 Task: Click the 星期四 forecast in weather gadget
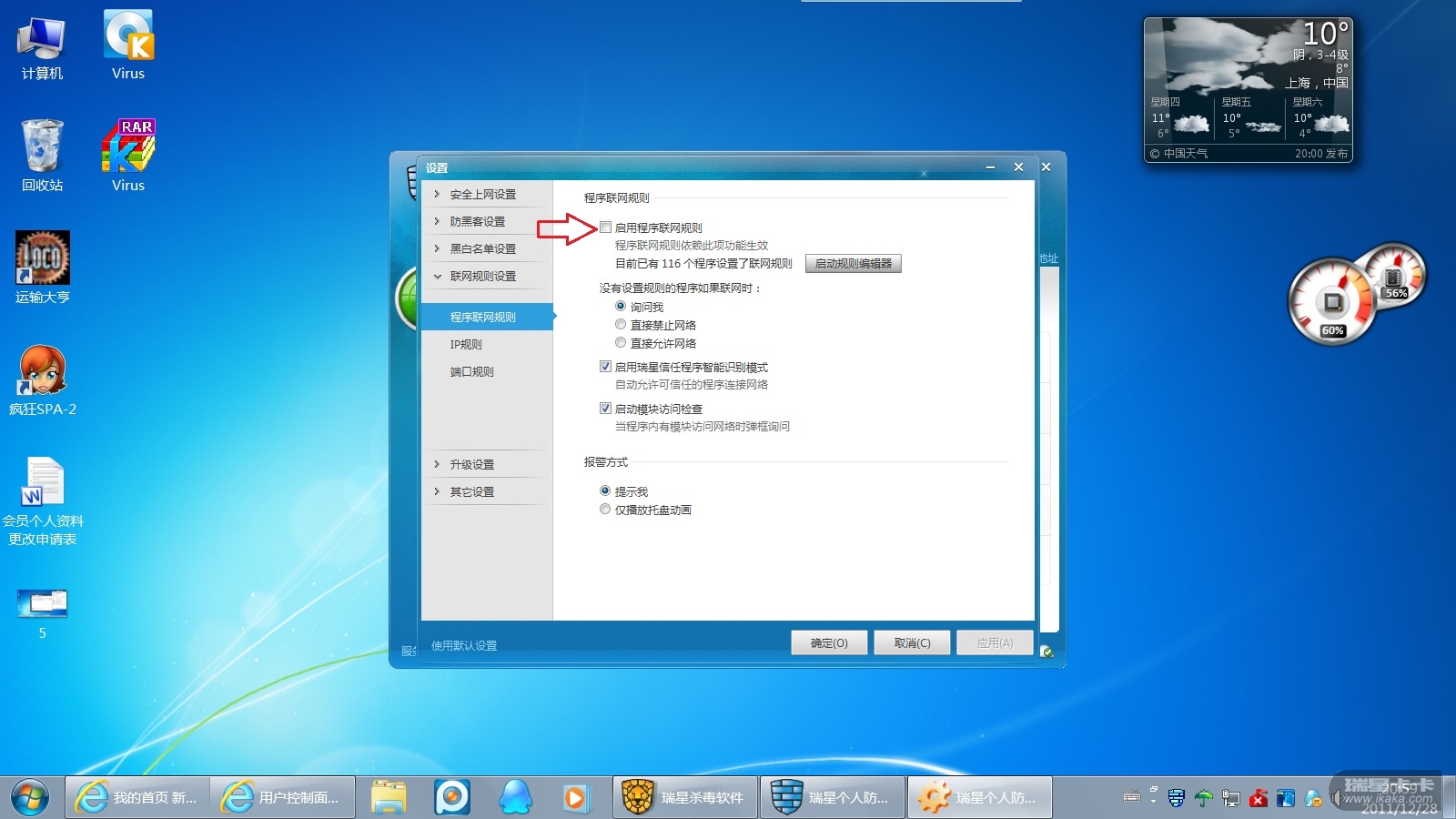(x=1179, y=117)
